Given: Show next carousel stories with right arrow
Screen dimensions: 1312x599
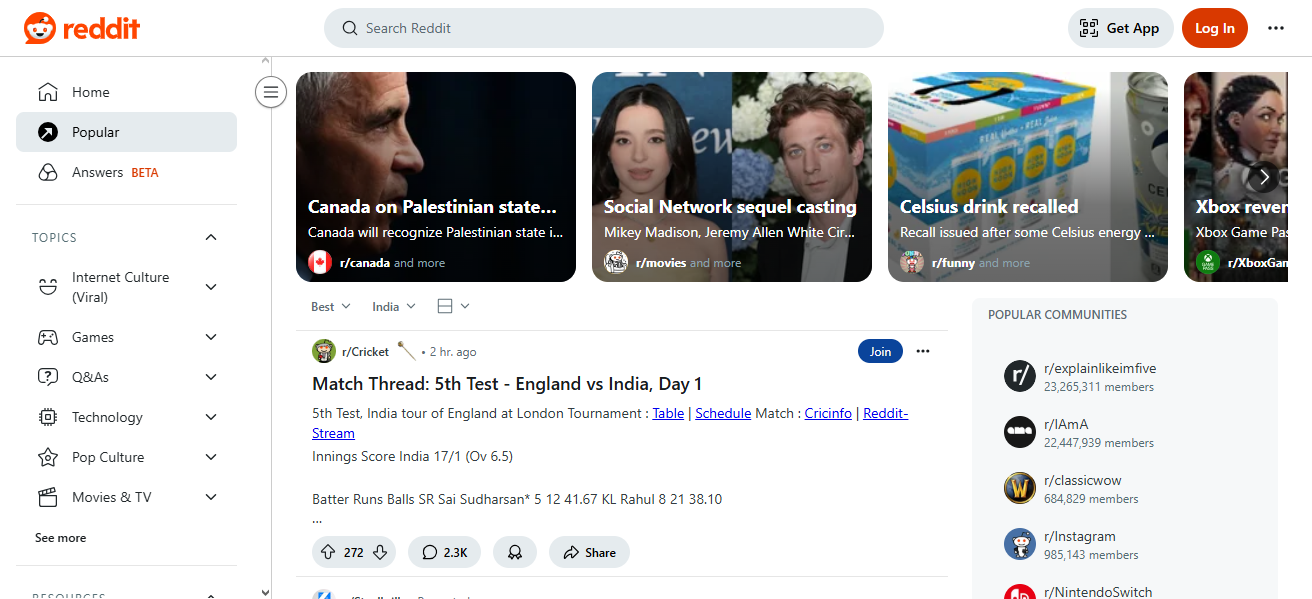Looking at the screenshot, I should 1264,177.
